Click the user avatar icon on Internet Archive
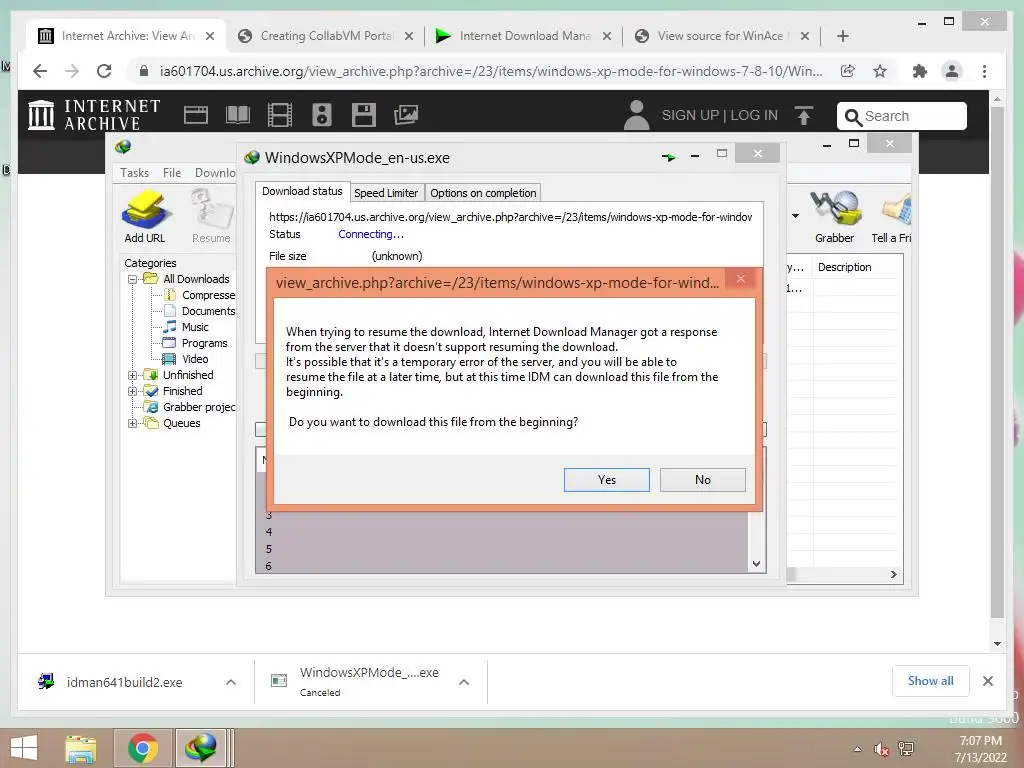This screenshot has height=768, width=1024. pos(637,115)
